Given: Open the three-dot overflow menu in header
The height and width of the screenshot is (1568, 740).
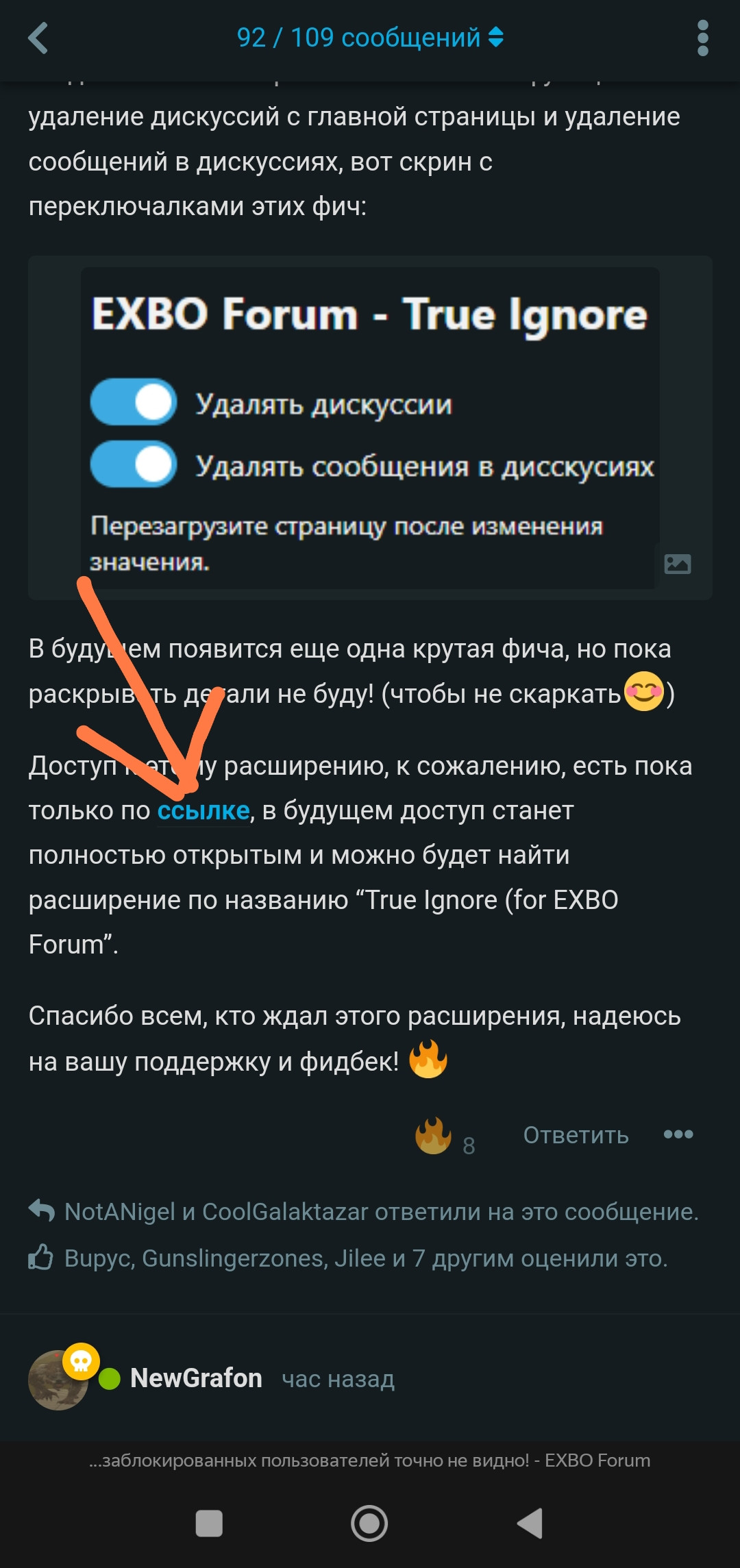Looking at the screenshot, I should click(x=702, y=38).
